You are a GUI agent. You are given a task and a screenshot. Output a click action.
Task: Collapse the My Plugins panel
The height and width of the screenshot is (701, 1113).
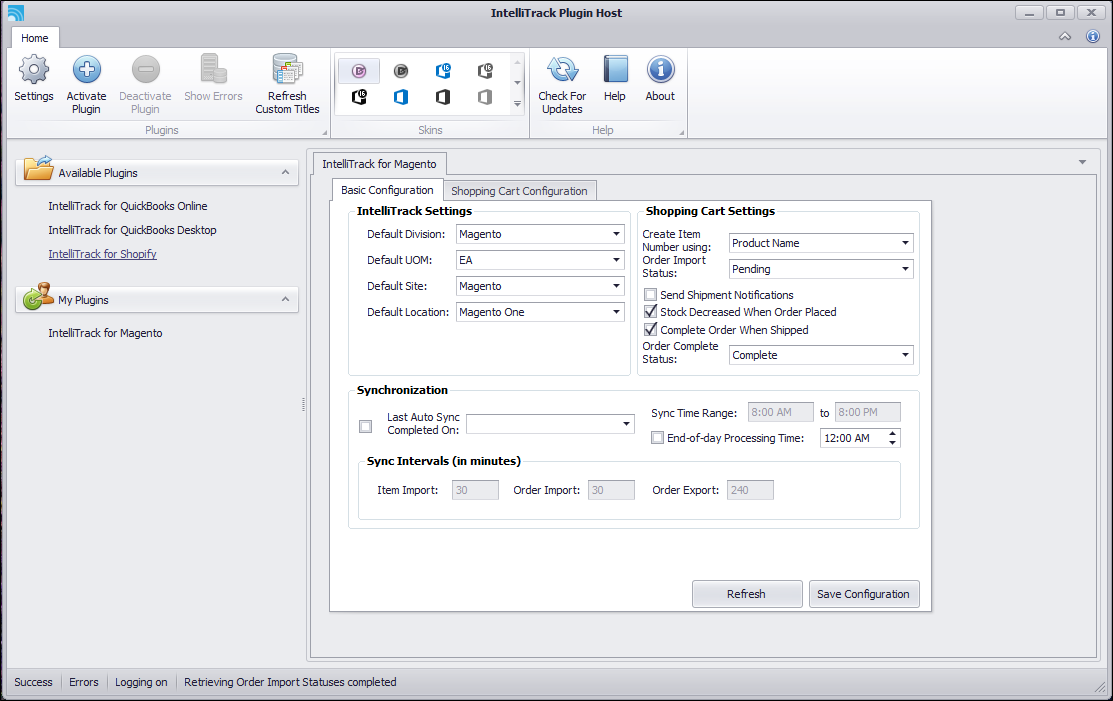[x=285, y=299]
